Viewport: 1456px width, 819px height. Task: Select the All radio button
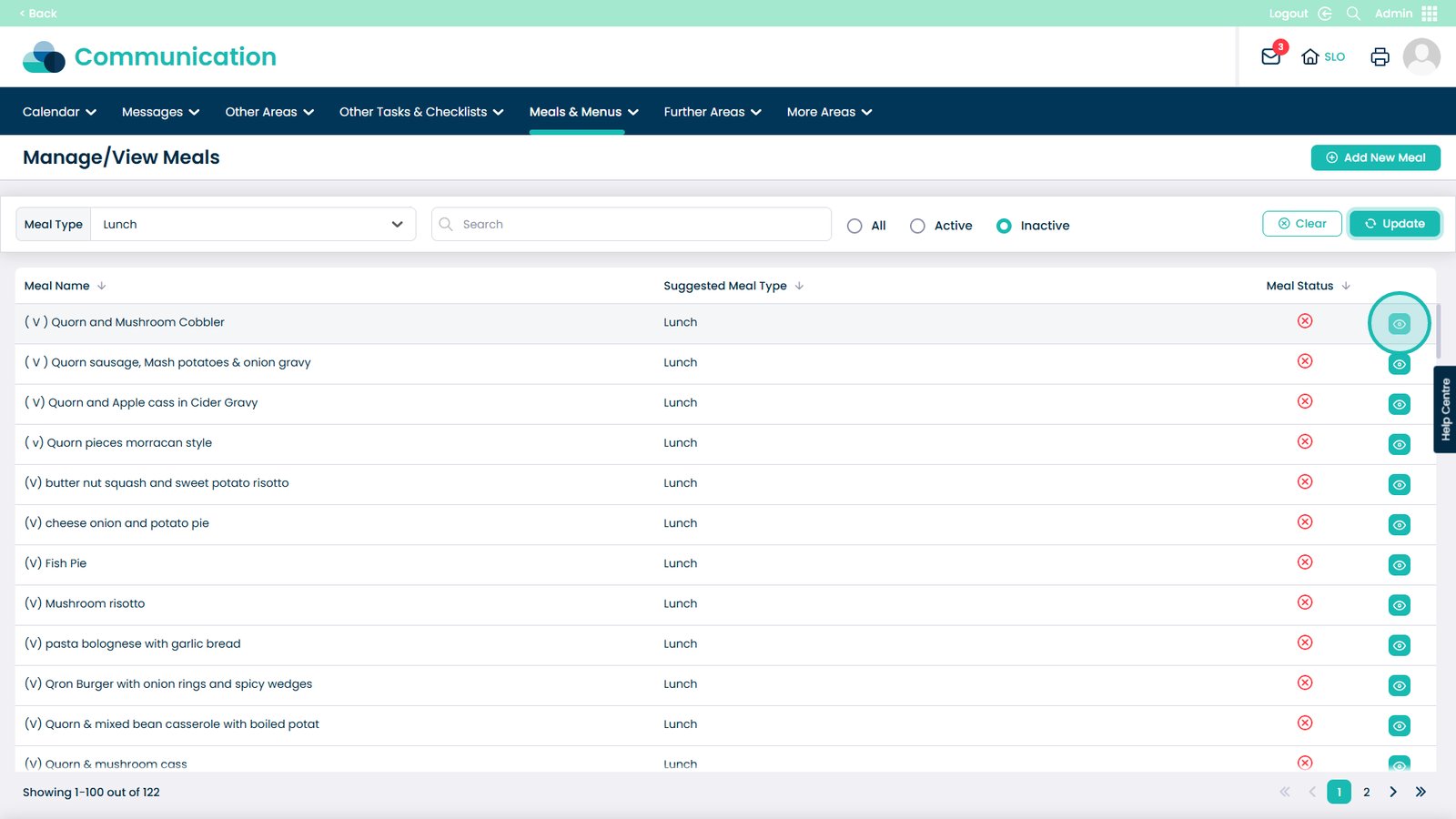854,226
